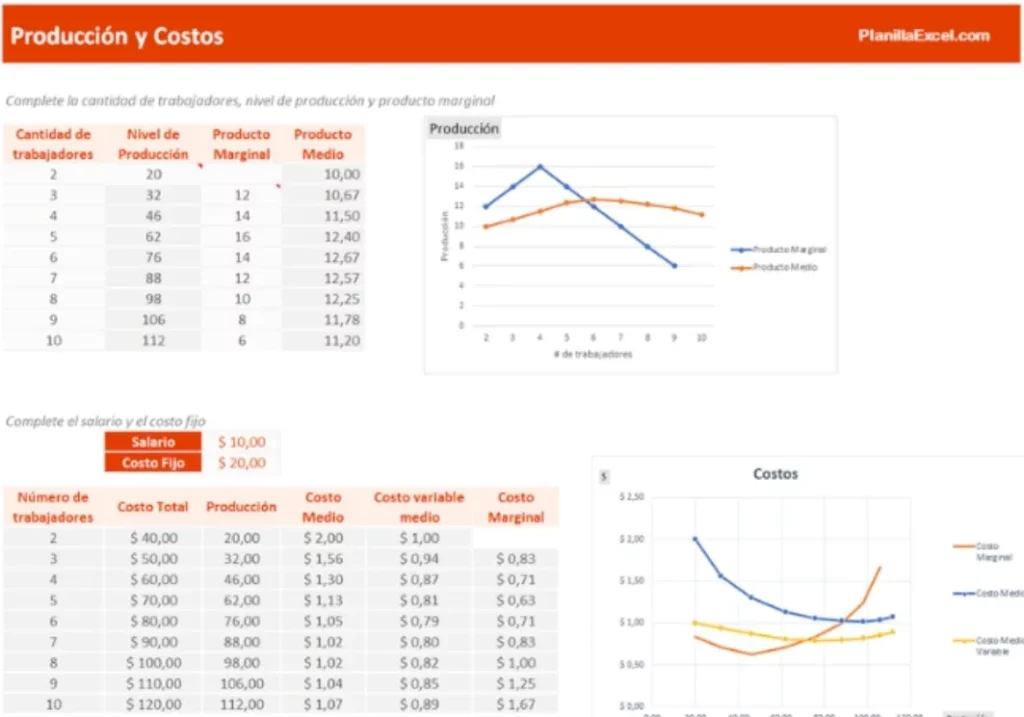Select Producto Medio cell 12,25
This screenshot has height=717, width=1024.
[x=323, y=299]
